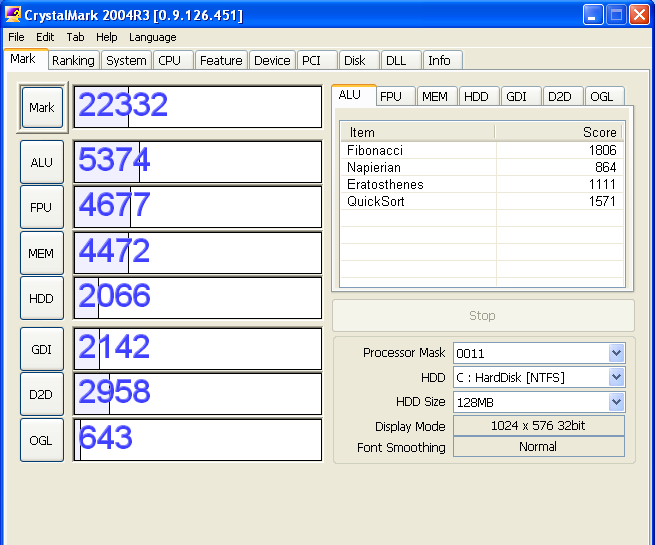Viewport: 655px width, 545px height.
Task: Click the Score column header
Action: pyautogui.click(x=559, y=132)
